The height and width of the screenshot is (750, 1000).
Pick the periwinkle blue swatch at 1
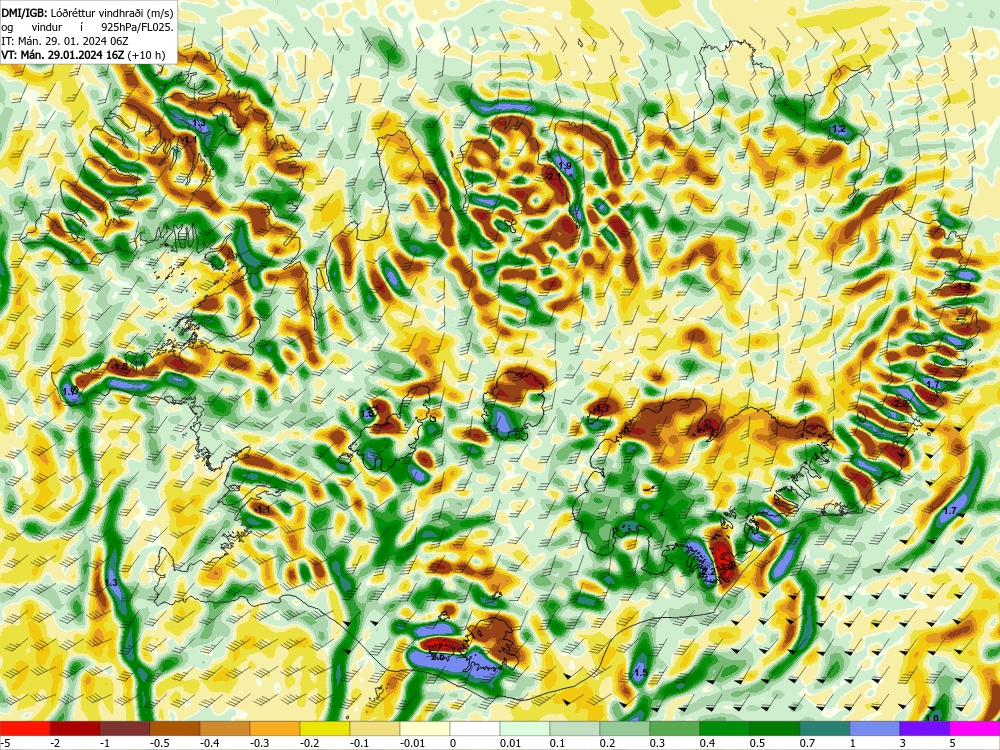(x=875, y=728)
